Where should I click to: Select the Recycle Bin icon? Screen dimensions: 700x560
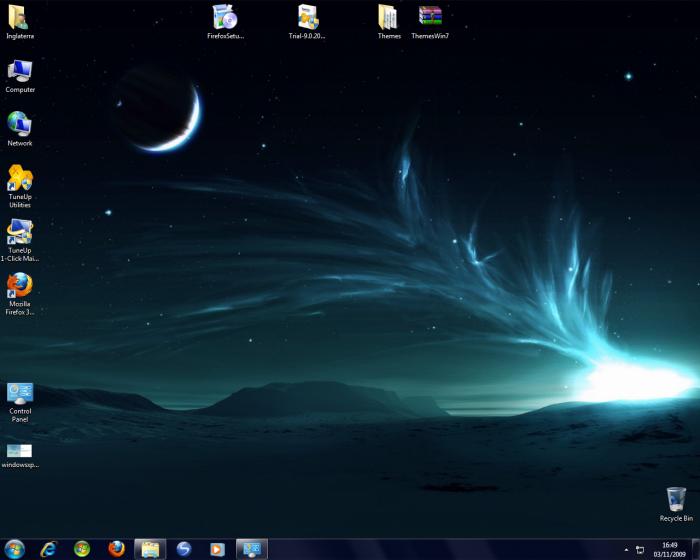tap(676, 505)
